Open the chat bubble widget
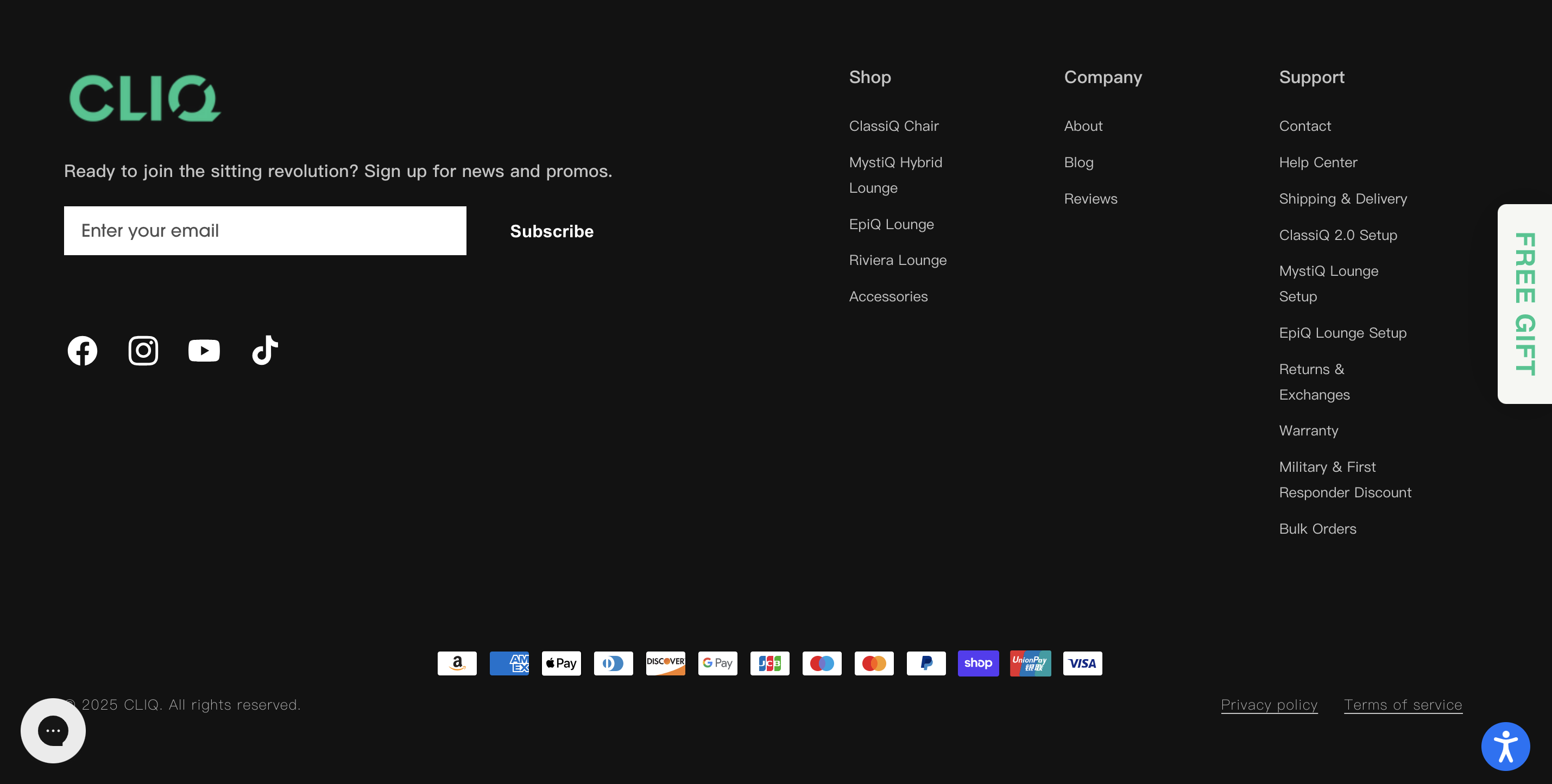Viewport: 1552px width, 784px height. [53, 730]
